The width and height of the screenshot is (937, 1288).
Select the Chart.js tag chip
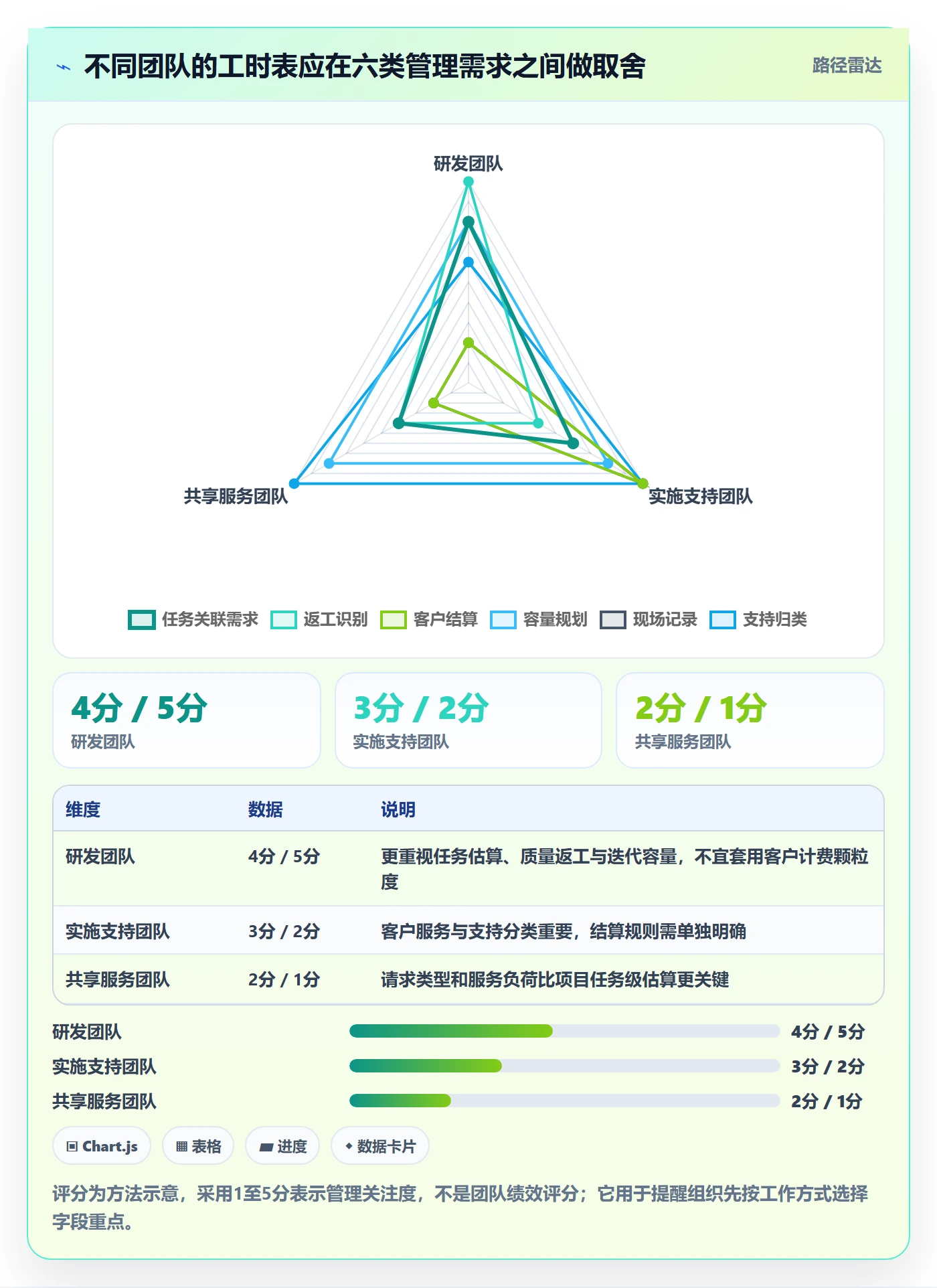point(102,1146)
